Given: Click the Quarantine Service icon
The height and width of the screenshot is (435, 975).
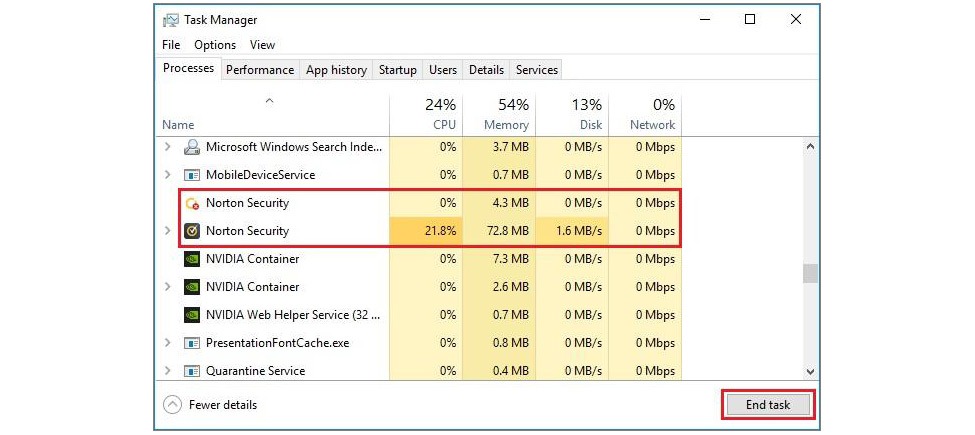Looking at the screenshot, I should (x=192, y=371).
